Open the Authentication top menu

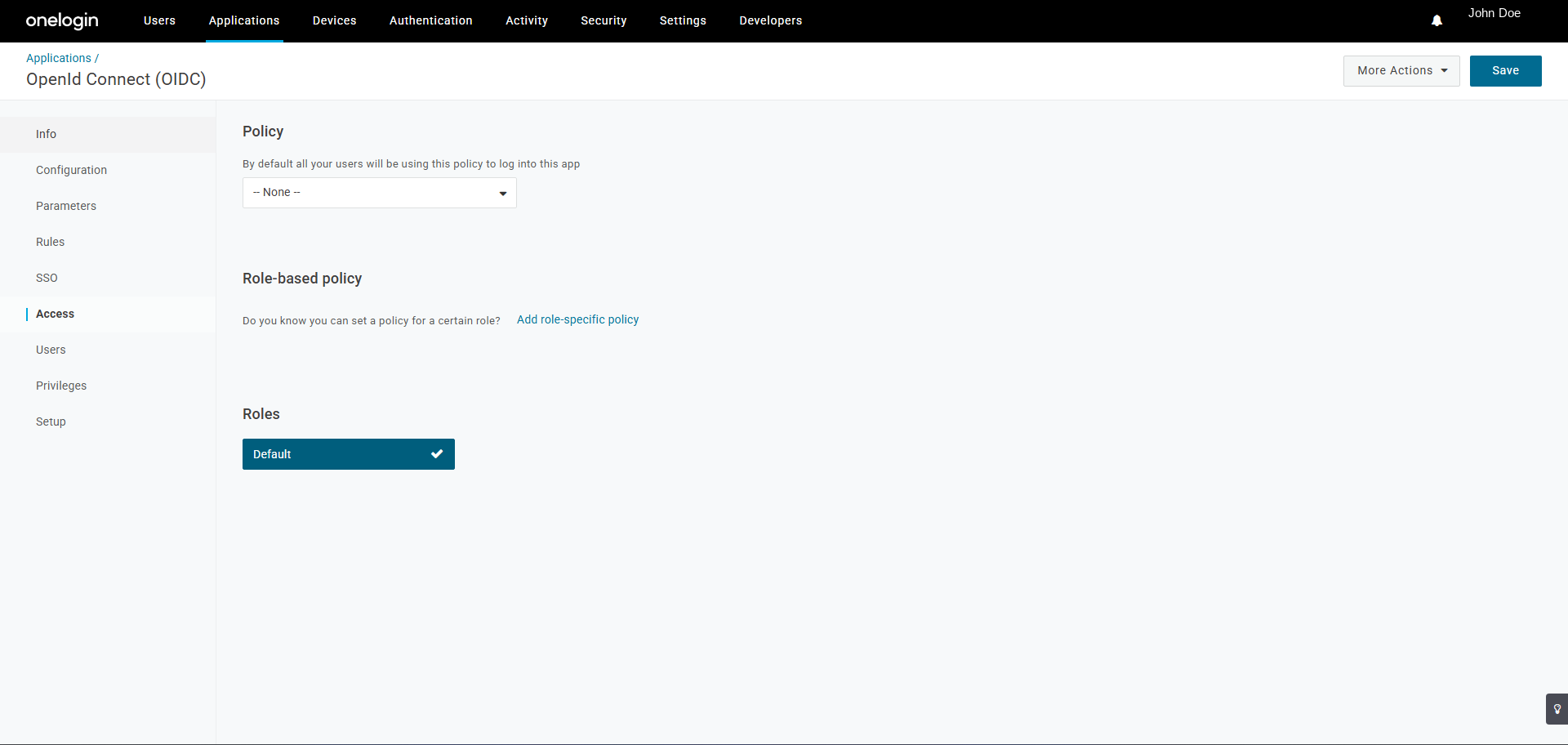pyautogui.click(x=431, y=20)
